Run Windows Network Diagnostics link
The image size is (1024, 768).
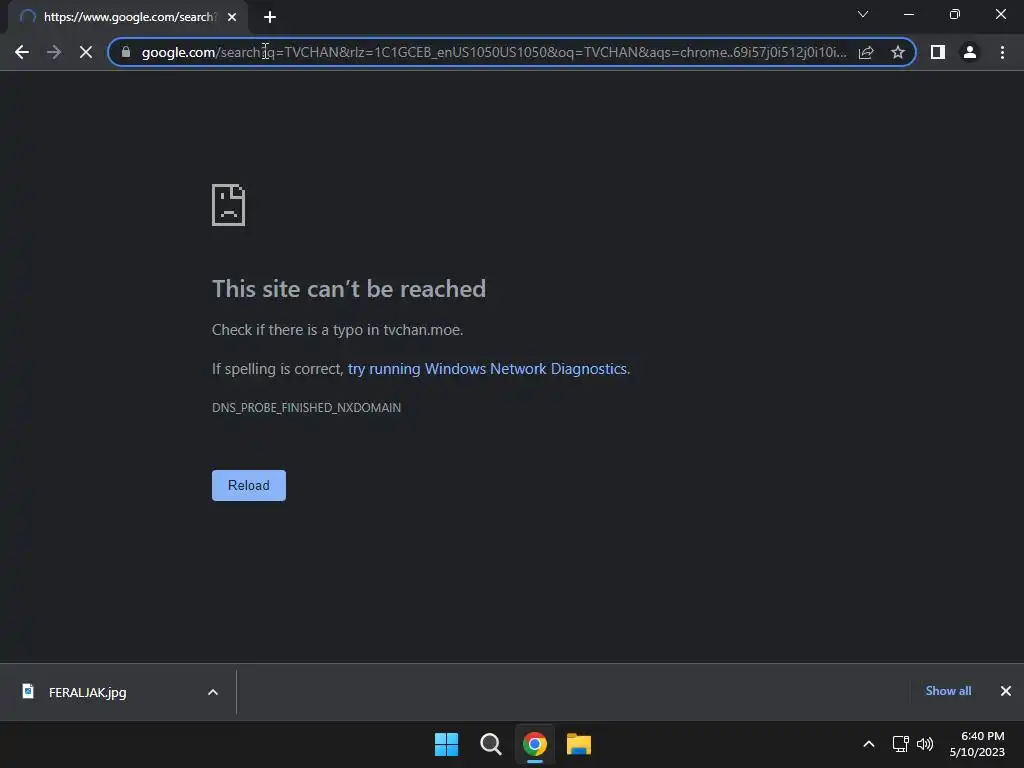pyautogui.click(x=488, y=369)
